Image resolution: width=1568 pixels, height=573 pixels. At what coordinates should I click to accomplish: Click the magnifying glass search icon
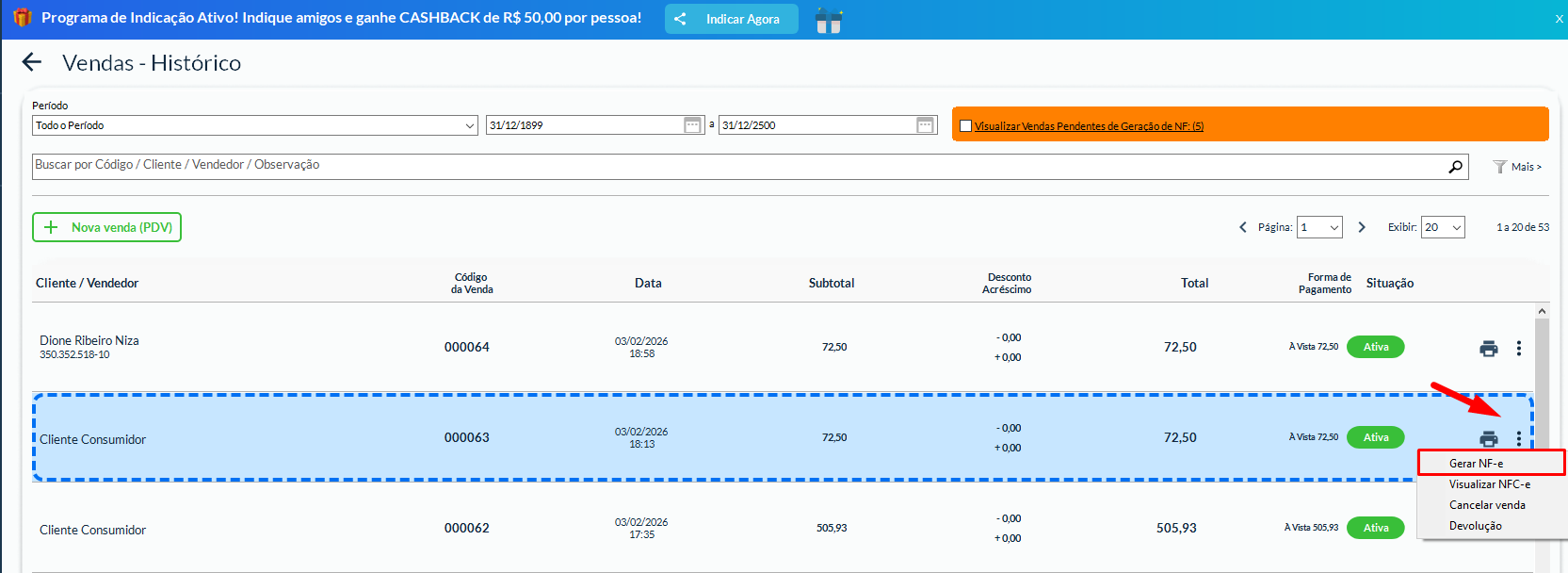[x=1455, y=167]
